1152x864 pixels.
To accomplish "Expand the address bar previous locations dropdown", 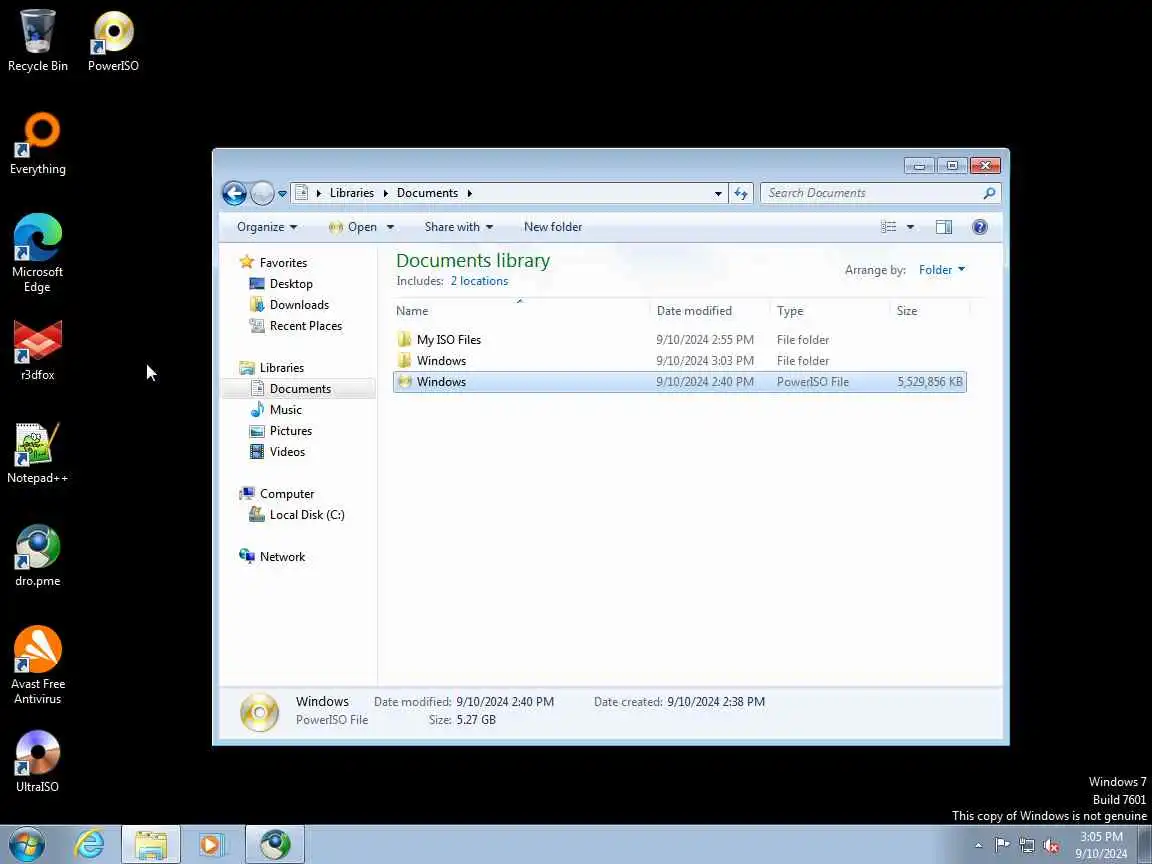I will click(x=718, y=194).
